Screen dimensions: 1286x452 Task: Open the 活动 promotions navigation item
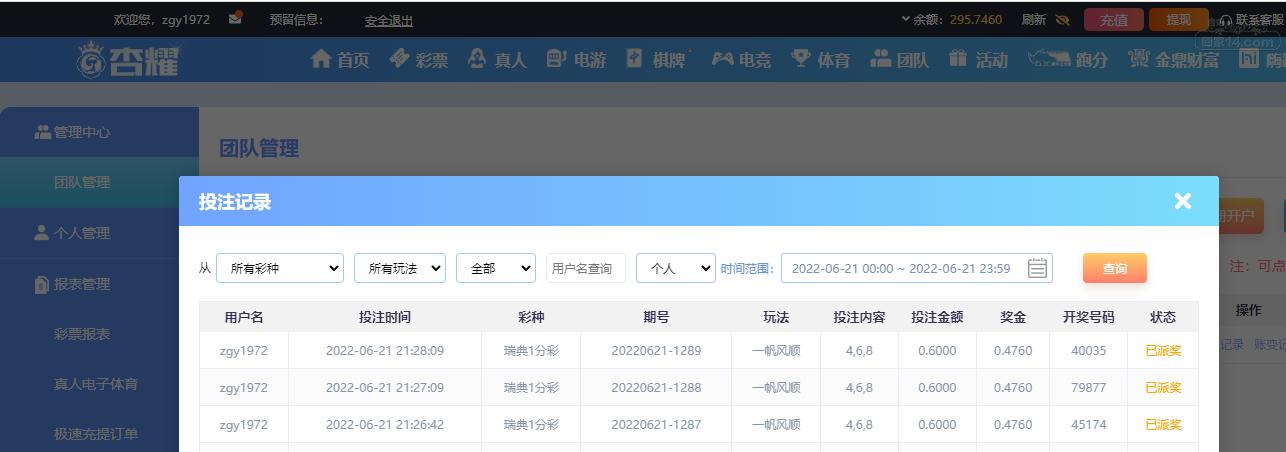point(978,60)
